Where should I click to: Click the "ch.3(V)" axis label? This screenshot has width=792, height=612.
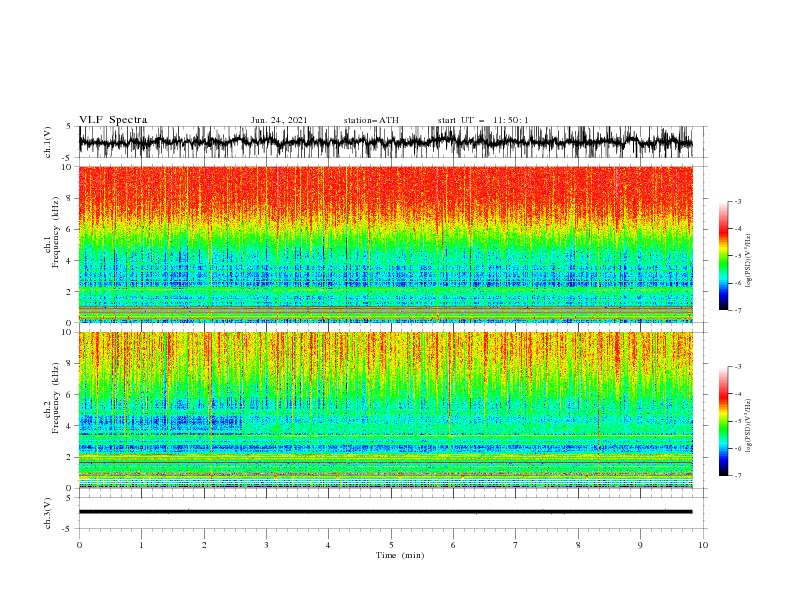(x=48, y=513)
